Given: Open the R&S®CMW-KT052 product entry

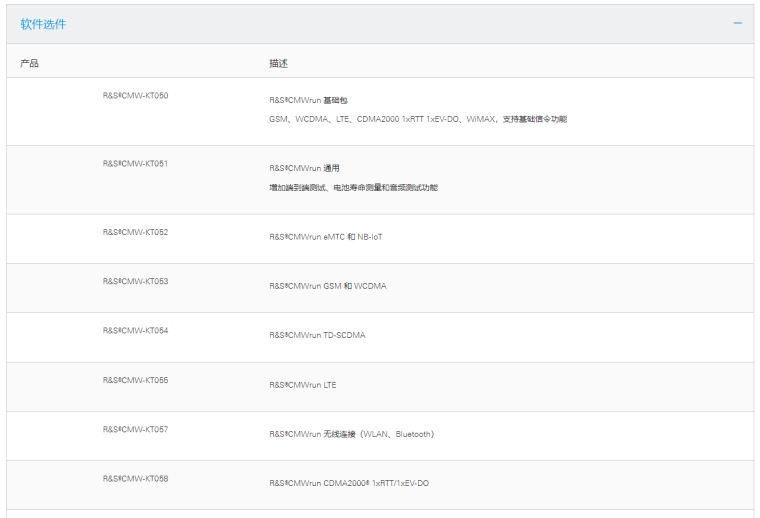Looking at the screenshot, I should click(135, 233).
